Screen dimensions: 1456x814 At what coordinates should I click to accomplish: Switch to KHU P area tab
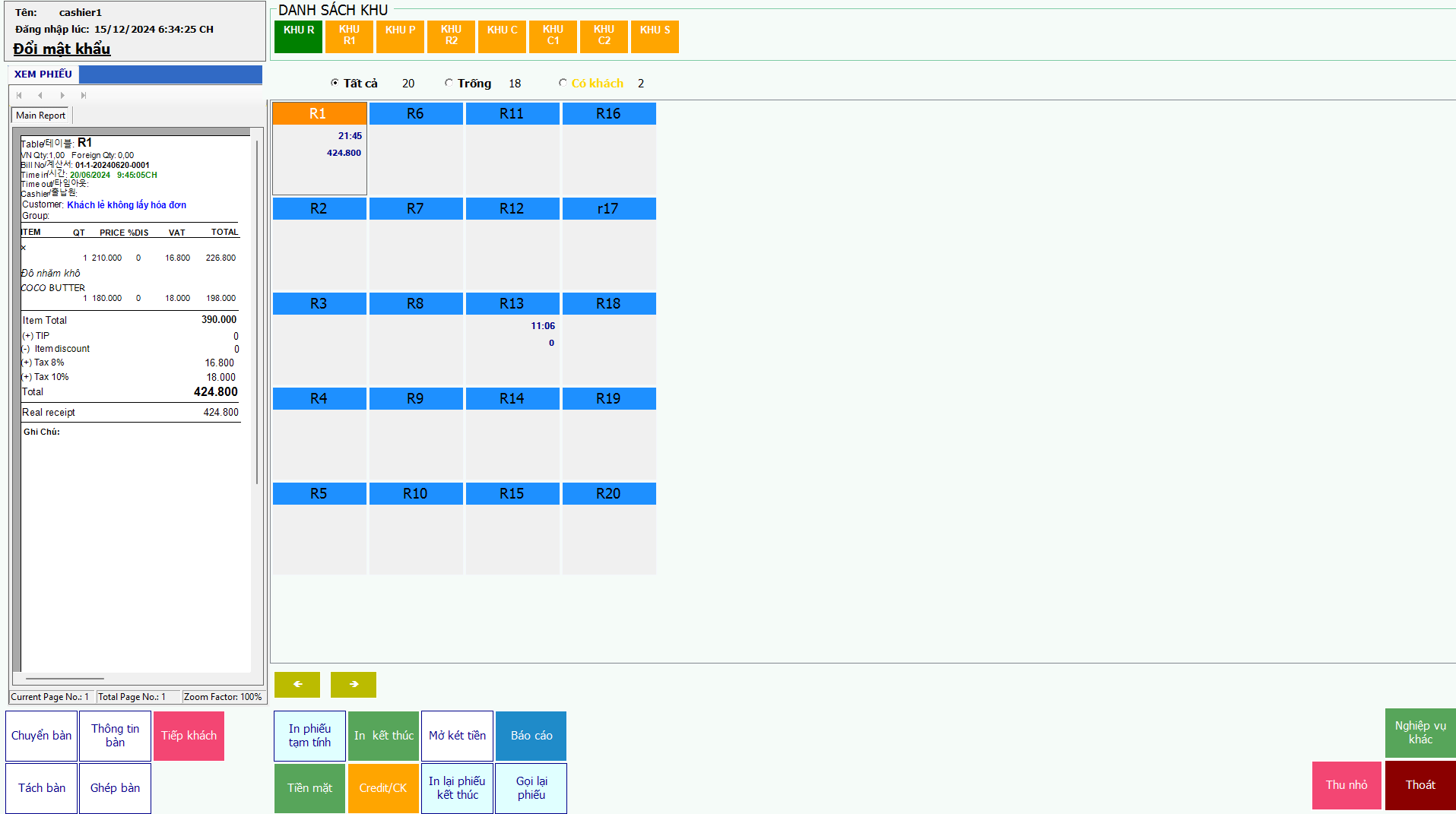click(400, 36)
